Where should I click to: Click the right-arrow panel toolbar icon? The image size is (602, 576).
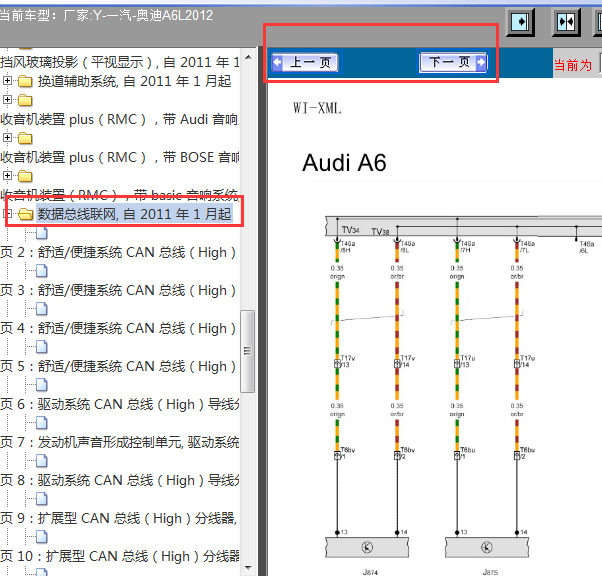520,22
